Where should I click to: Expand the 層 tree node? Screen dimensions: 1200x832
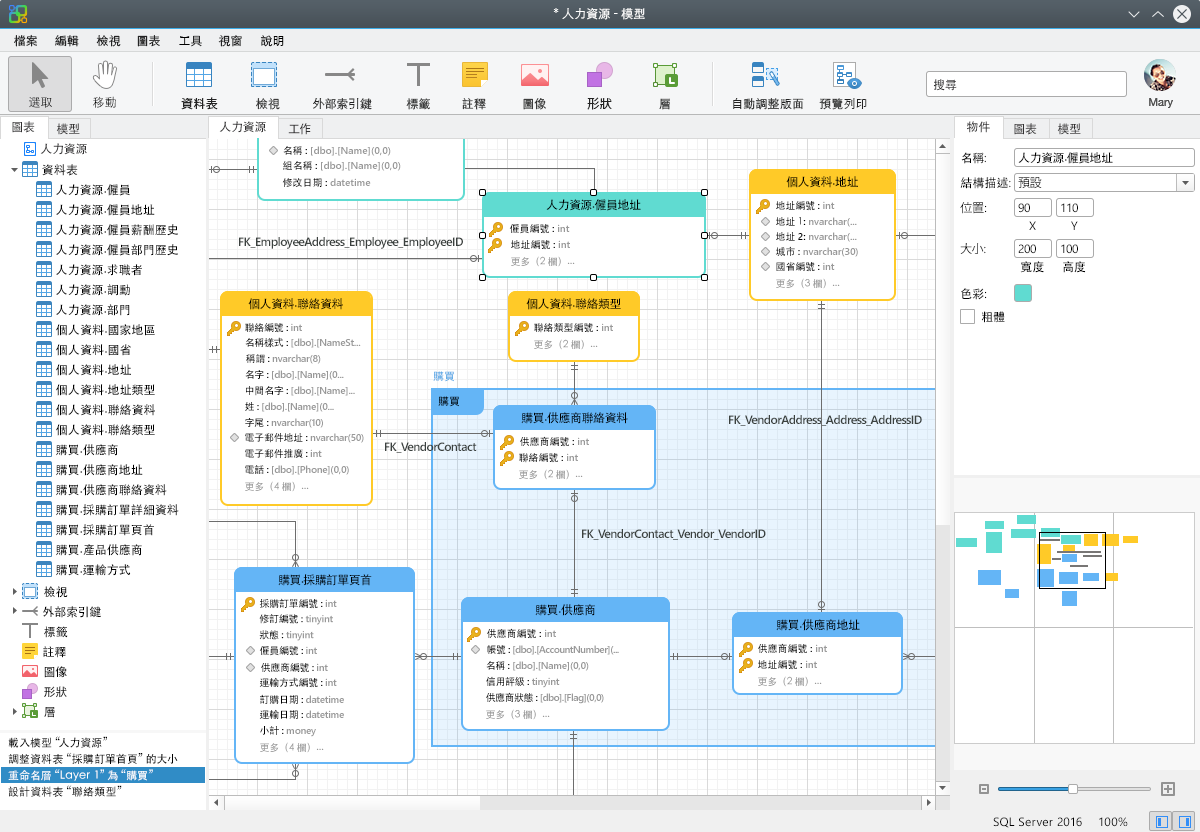click(14, 711)
